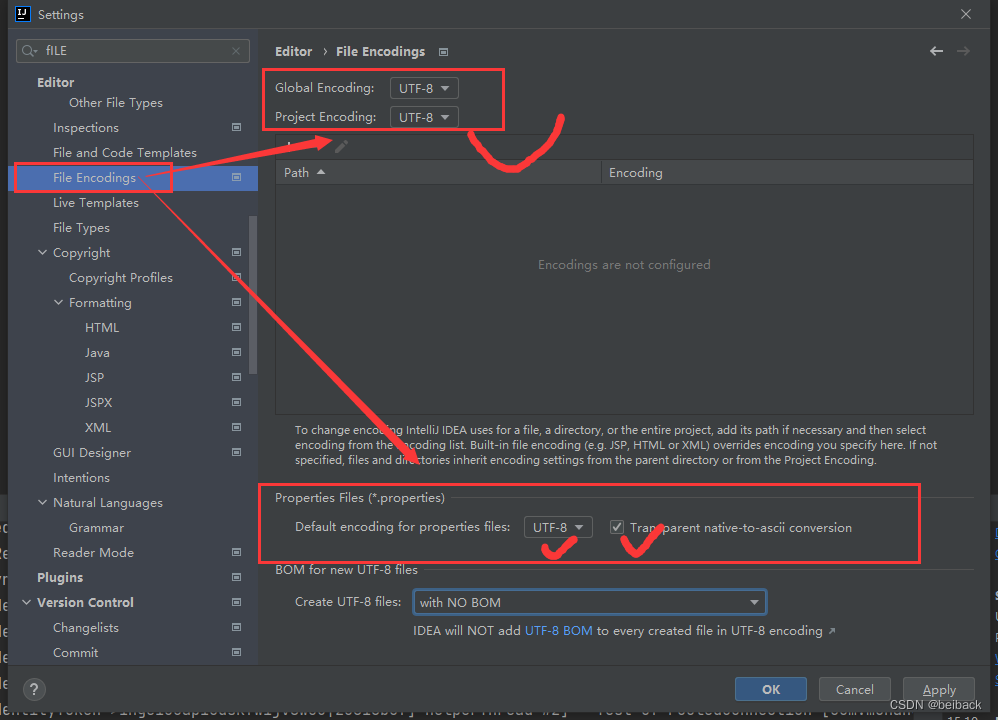Open File and Code Templates settings
Image resolution: width=998 pixels, height=720 pixels.
(125, 153)
